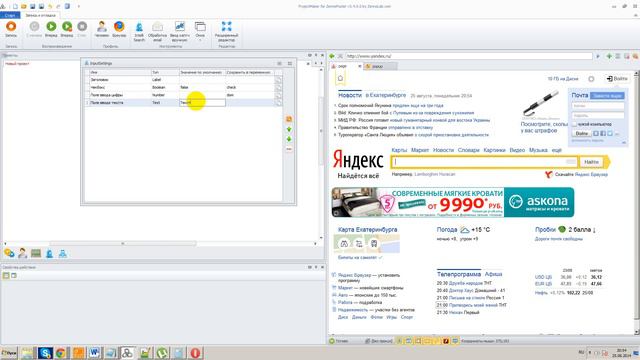
Task: Open the 'Картинки' link above search
Action: [494, 150]
